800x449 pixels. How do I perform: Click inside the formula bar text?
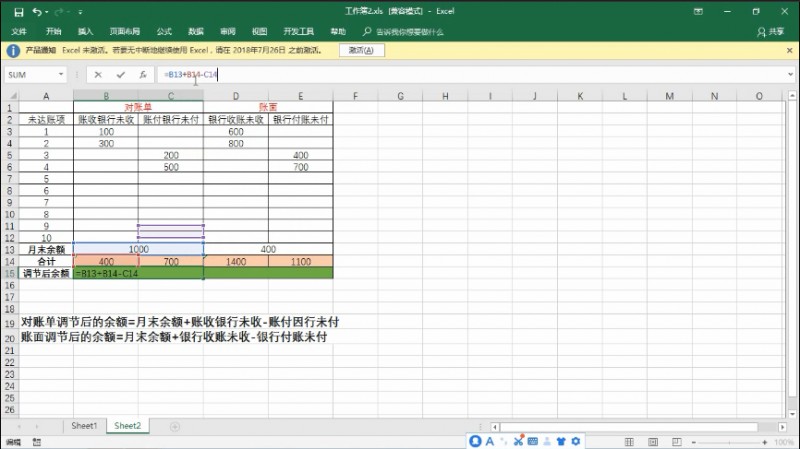pos(190,74)
